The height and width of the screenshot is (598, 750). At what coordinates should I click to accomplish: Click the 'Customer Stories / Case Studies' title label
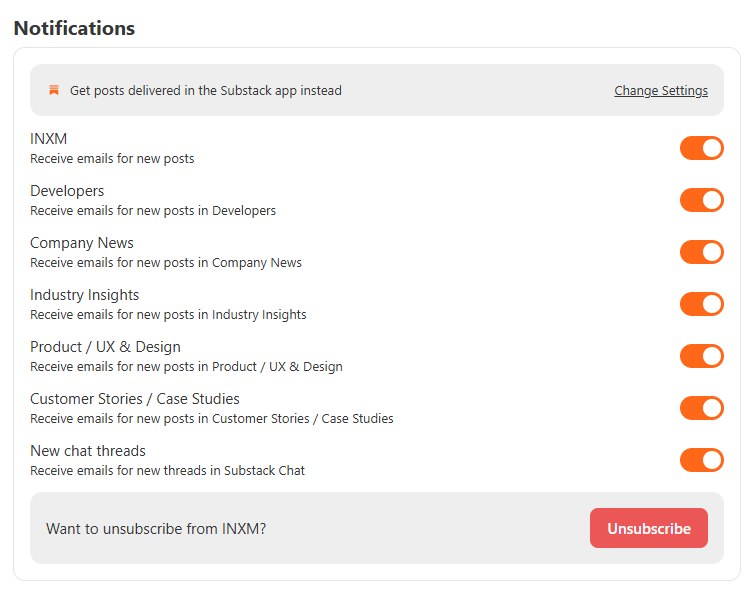coord(135,399)
